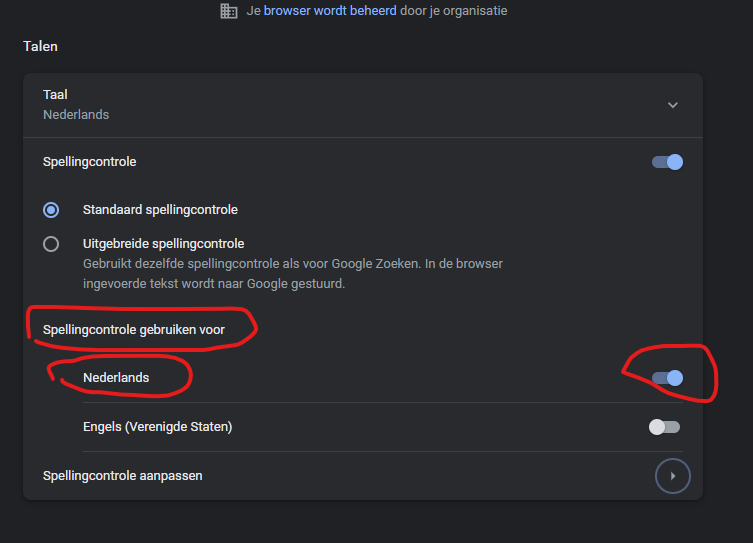Viewport: 753px width, 543px height.
Task: Toggle the main Spellingcontrole switch
Action: point(667,162)
